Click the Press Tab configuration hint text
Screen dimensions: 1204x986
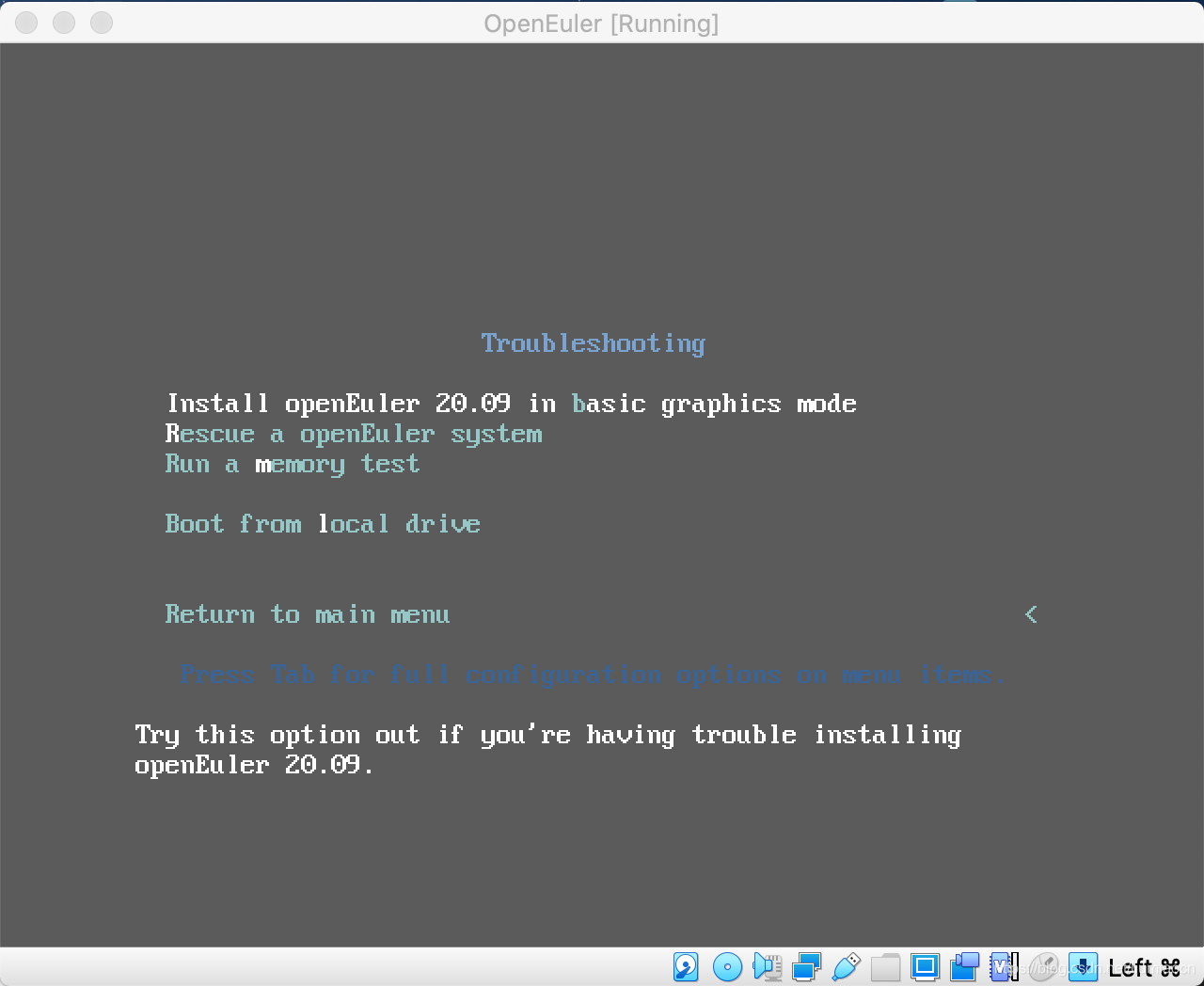click(593, 675)
